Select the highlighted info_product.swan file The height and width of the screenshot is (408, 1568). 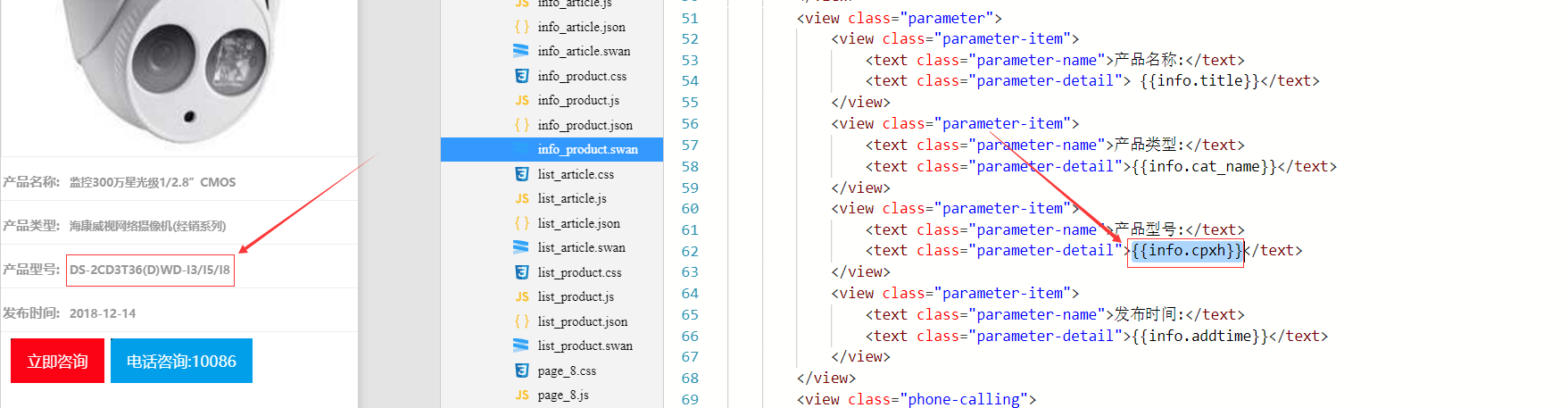[x=587, y=149]
